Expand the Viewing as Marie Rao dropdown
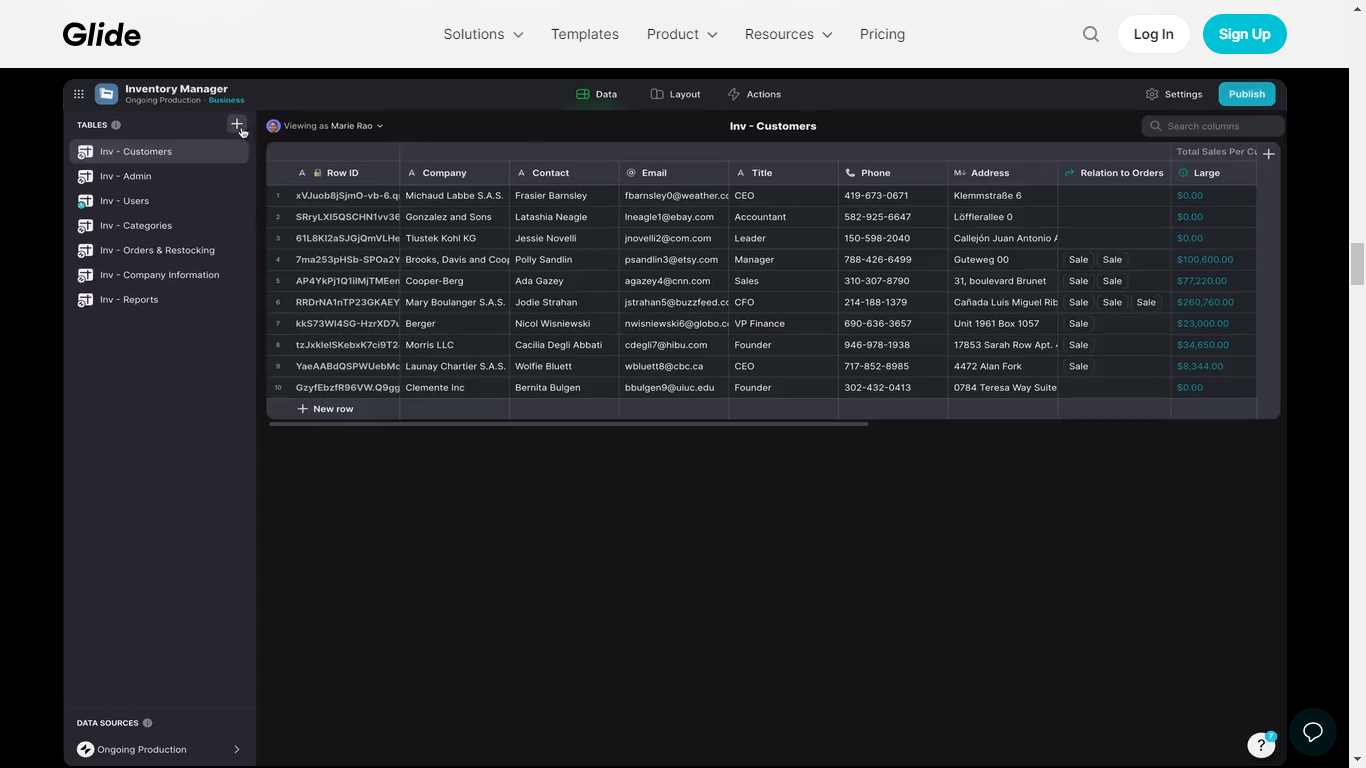Viewport: 1366px width, 768px height. pyautogui.click(x=326, y=126)
